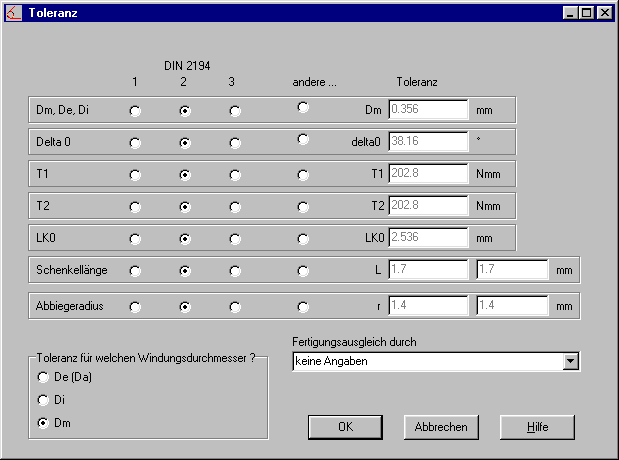This screenshot has width=619, height=460.
Task: Choose 'andere' option for Schenkellänge
Action: click(303, 270)
